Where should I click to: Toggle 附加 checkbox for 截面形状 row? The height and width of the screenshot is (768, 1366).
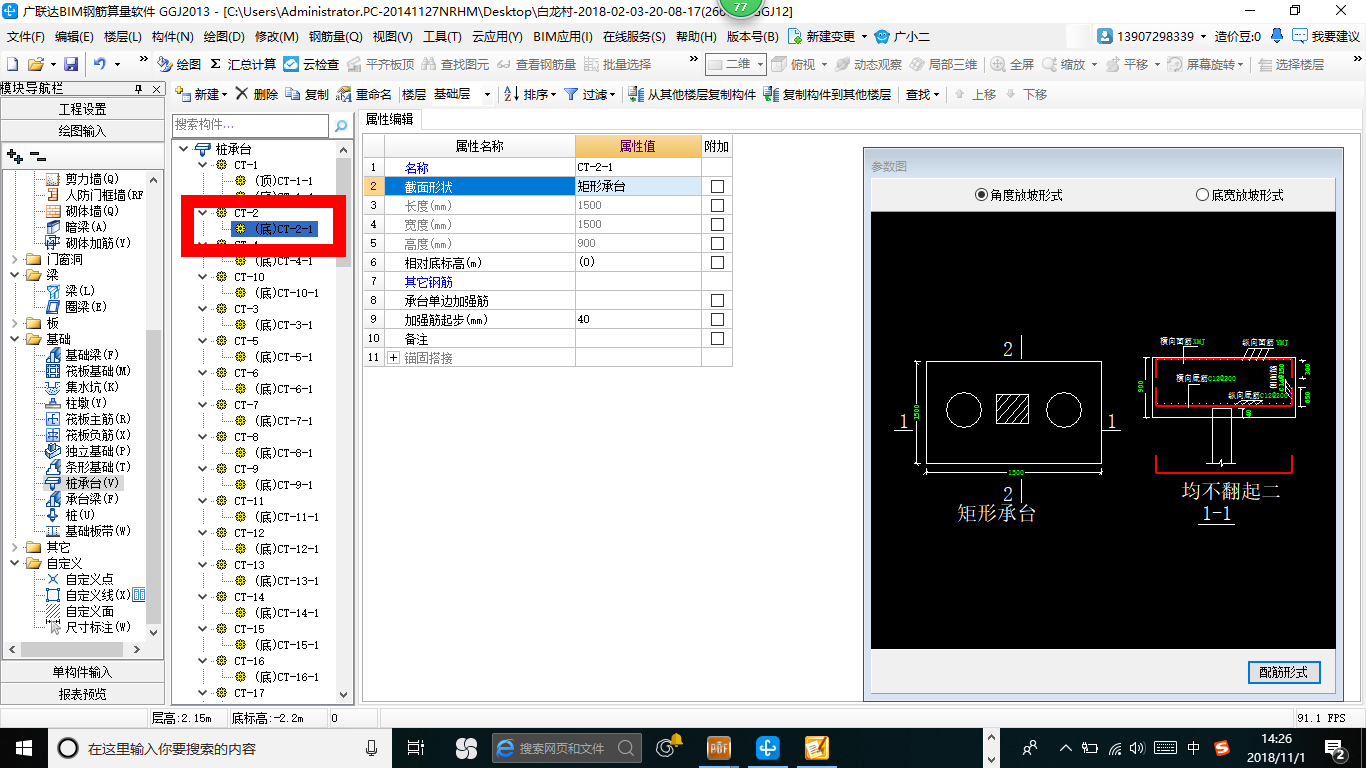[717, 186]
